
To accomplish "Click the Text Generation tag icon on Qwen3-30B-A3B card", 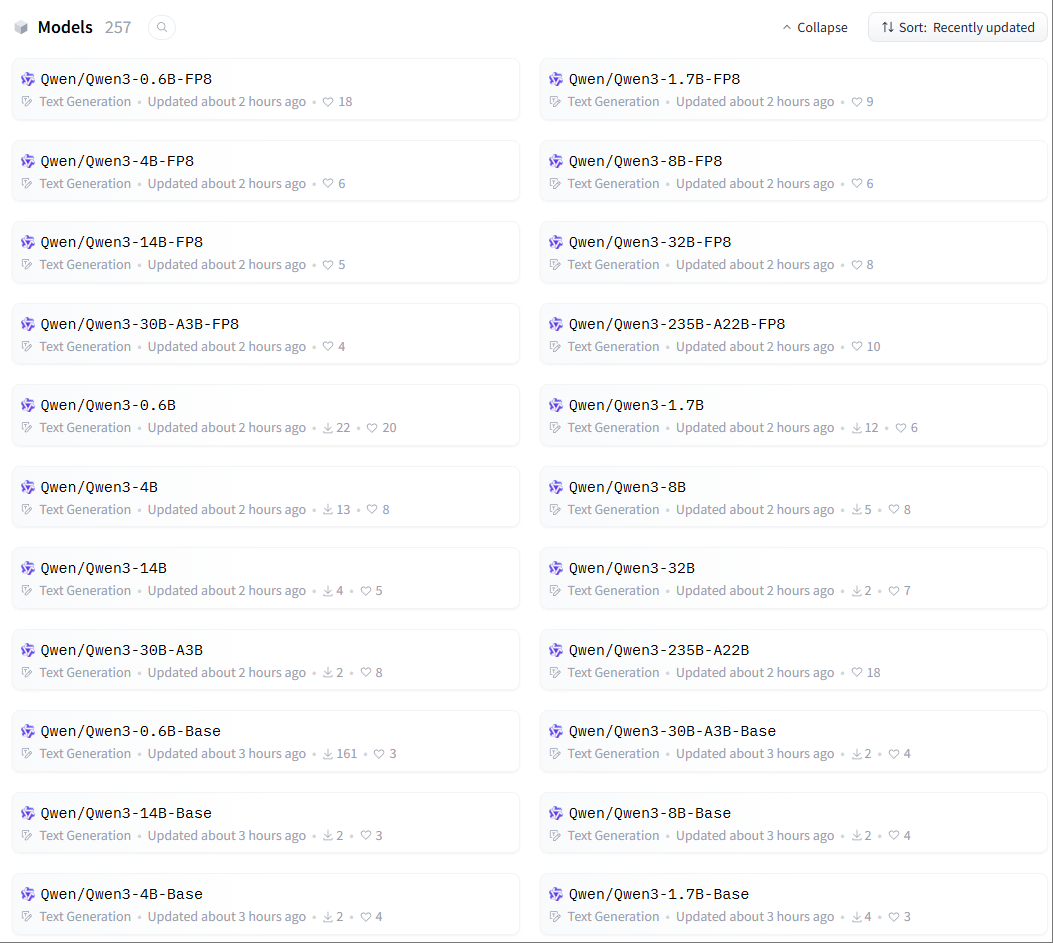I will [x=27, y=672].
